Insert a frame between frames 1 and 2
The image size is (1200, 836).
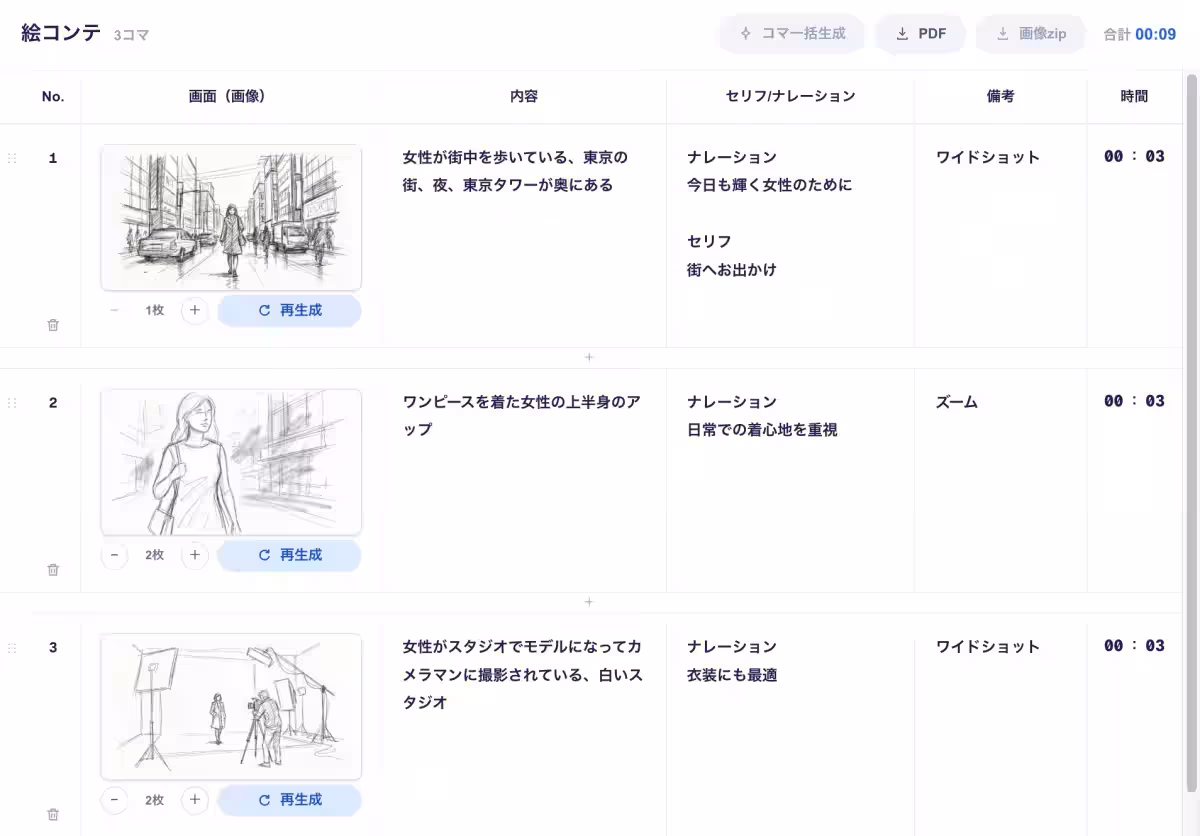pyautogui.click(x=589, y=357)
